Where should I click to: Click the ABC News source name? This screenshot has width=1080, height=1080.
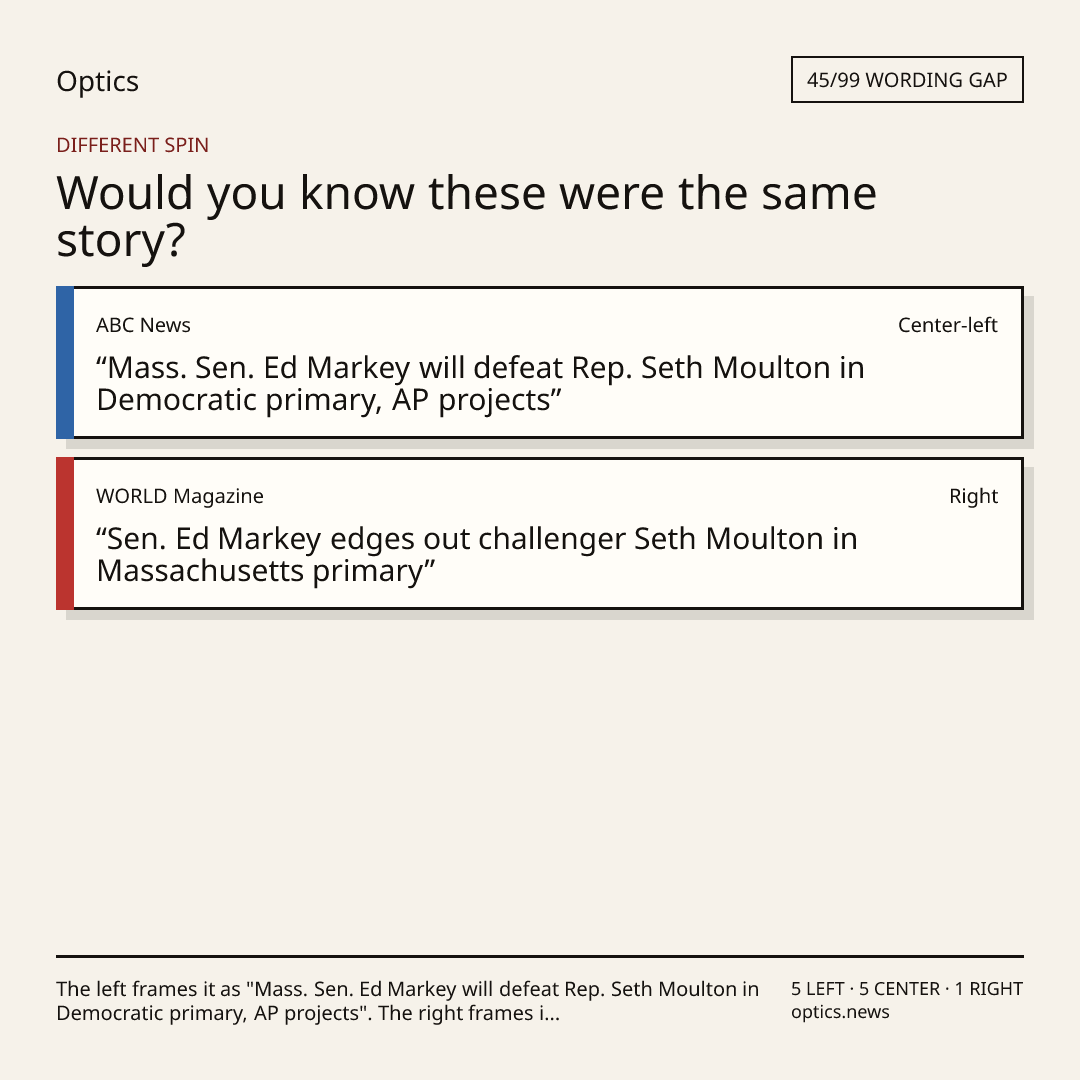[143, 325]
